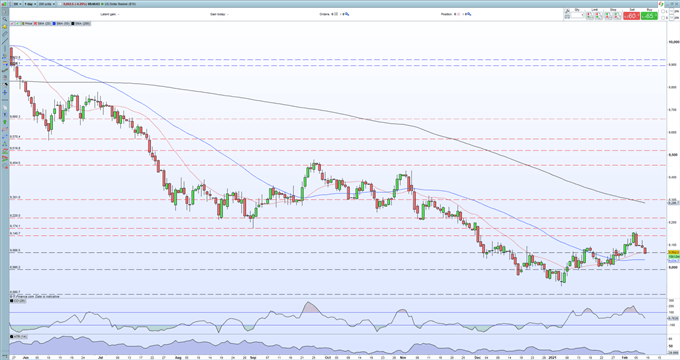Image resolution: width=680 pixels, height=360 pixels.
Task: Select the blue crosshair cursor tool
Action: pyautogui.click(x=5, y=92)
